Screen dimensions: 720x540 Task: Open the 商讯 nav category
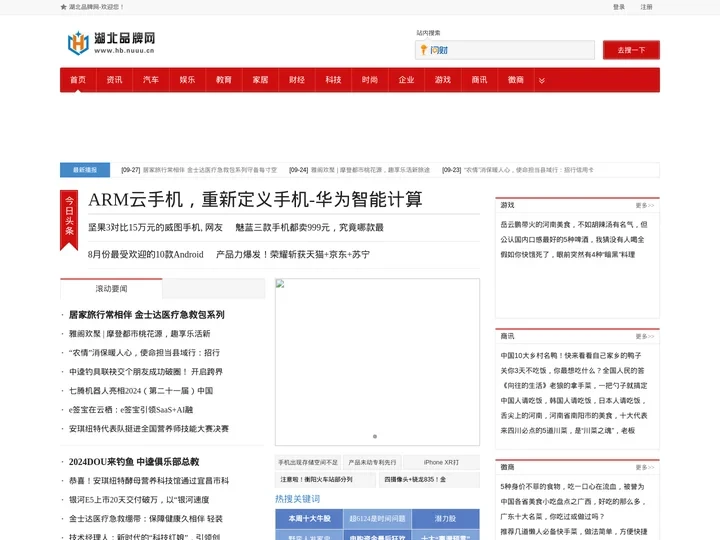(x=479, y=80)
